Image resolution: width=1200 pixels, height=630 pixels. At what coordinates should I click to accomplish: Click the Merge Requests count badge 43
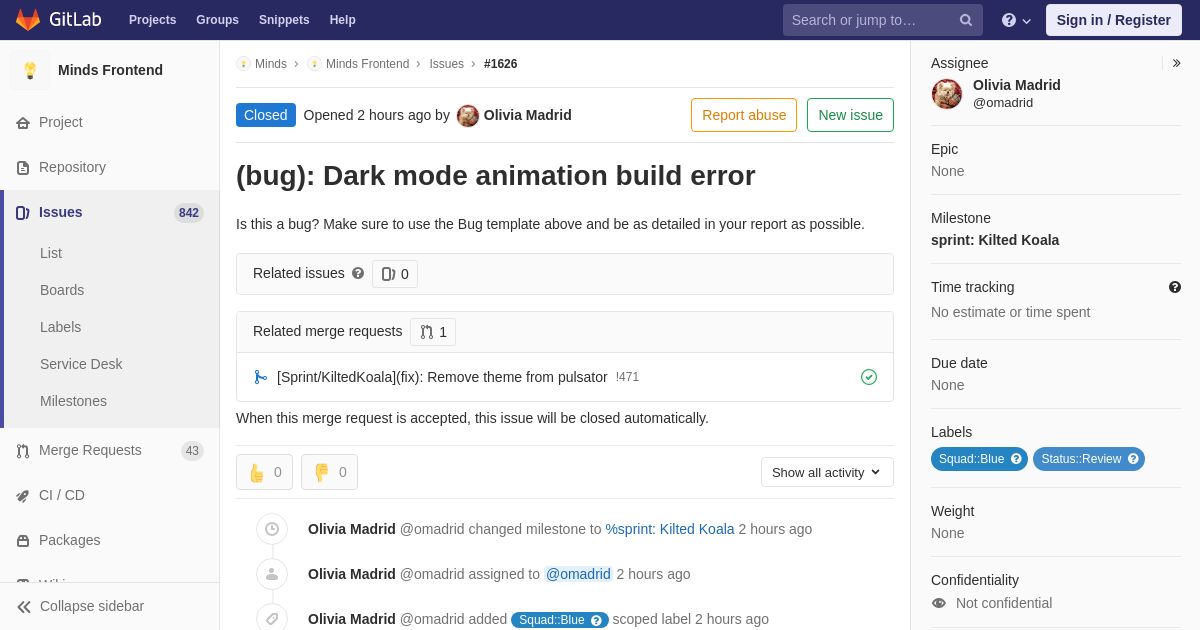(x=192, y=451)
